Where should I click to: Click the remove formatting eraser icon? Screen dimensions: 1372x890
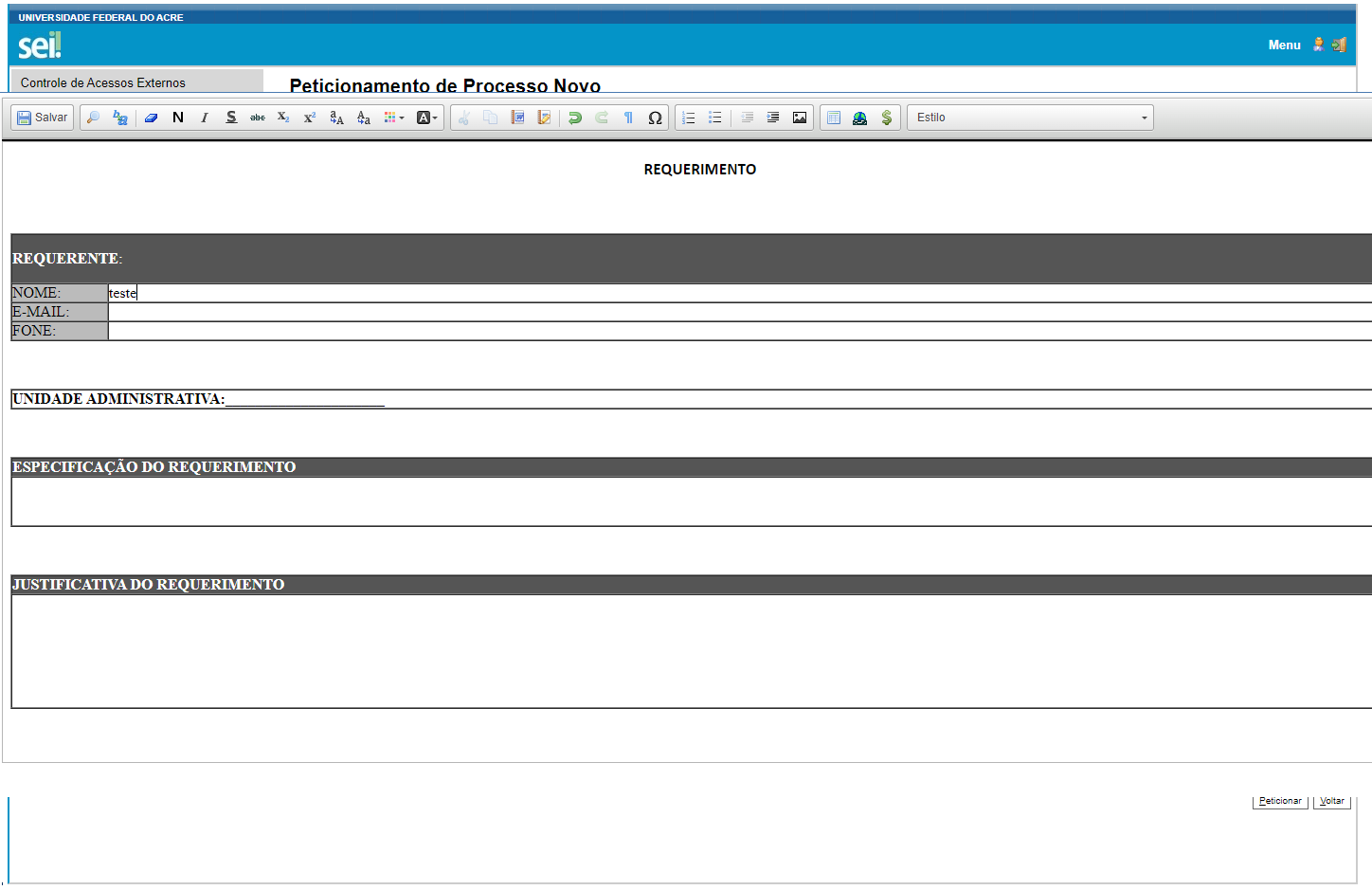point(151,118)
